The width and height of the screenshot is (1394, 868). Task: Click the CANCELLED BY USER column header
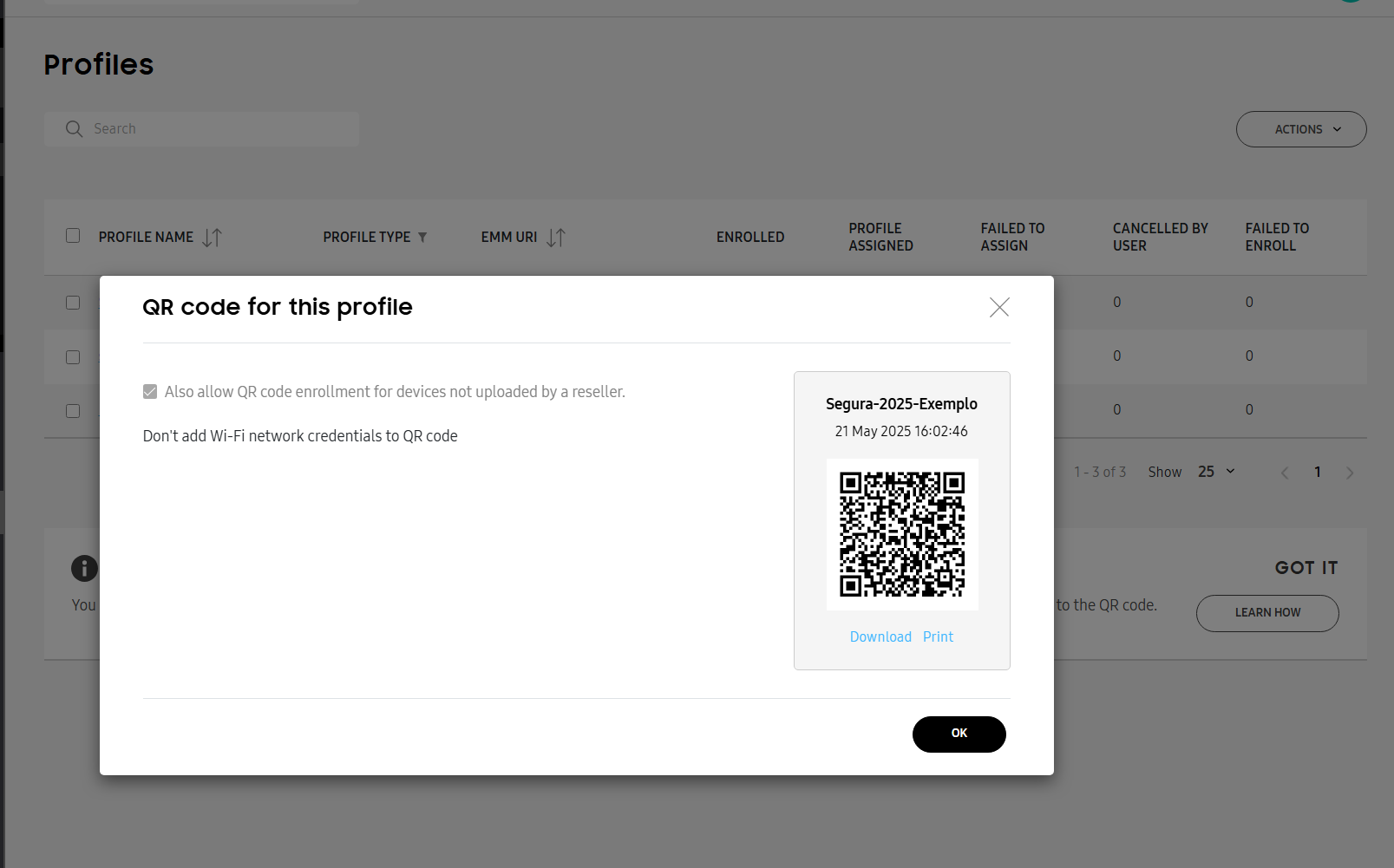[x=1160, y=237]
